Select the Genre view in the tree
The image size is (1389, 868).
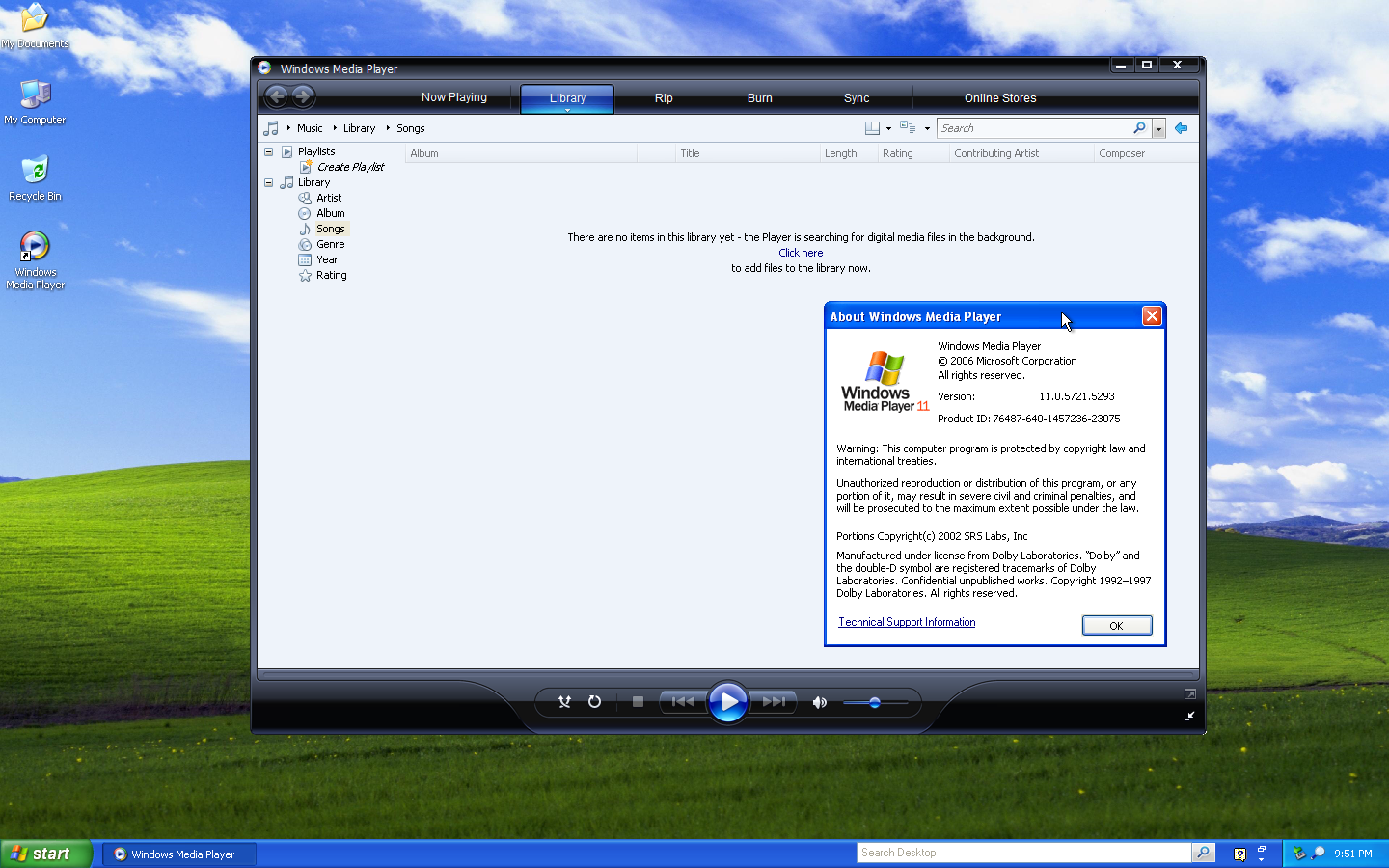tap(331, 244)
